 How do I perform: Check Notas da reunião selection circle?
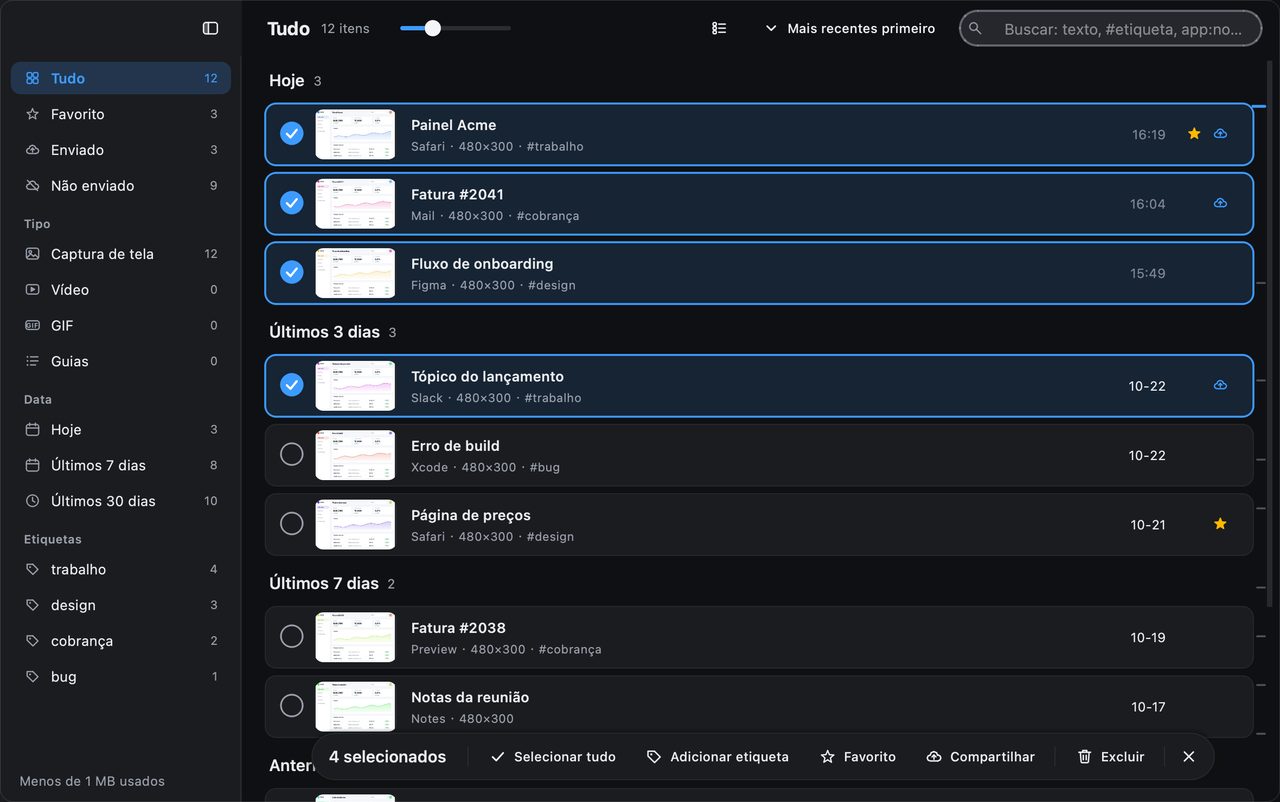tap(292, 706)
